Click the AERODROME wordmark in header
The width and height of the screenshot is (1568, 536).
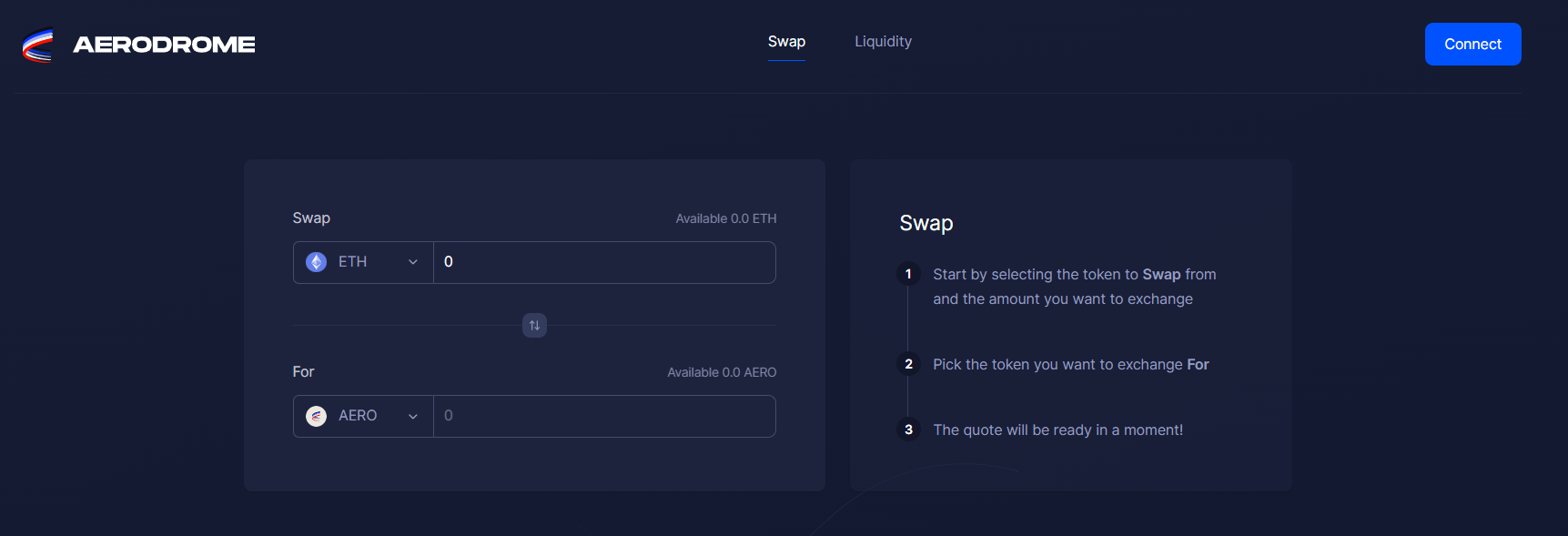[x=166, y=44]
